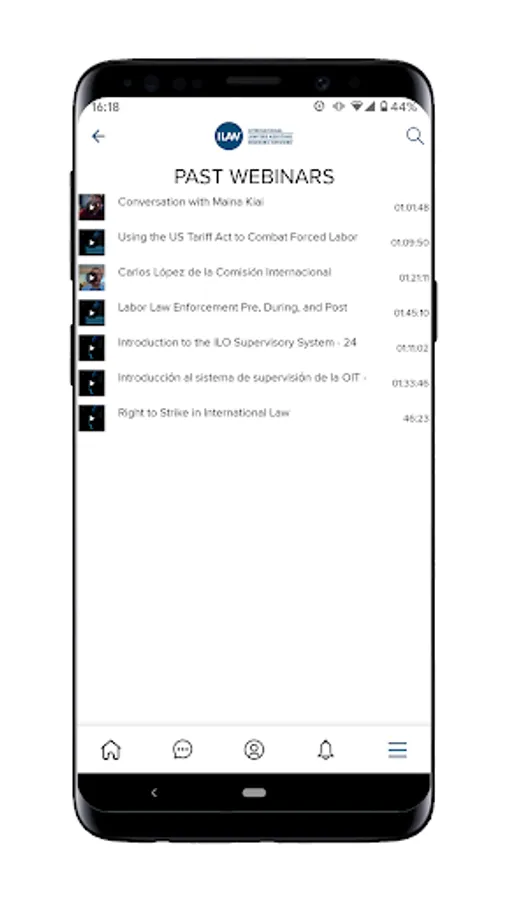Viewport: 506px width, 900px height.
Task: Play the Carlos López webinar thumbnail
Action: pyautogui.click(x=92, y=277)
